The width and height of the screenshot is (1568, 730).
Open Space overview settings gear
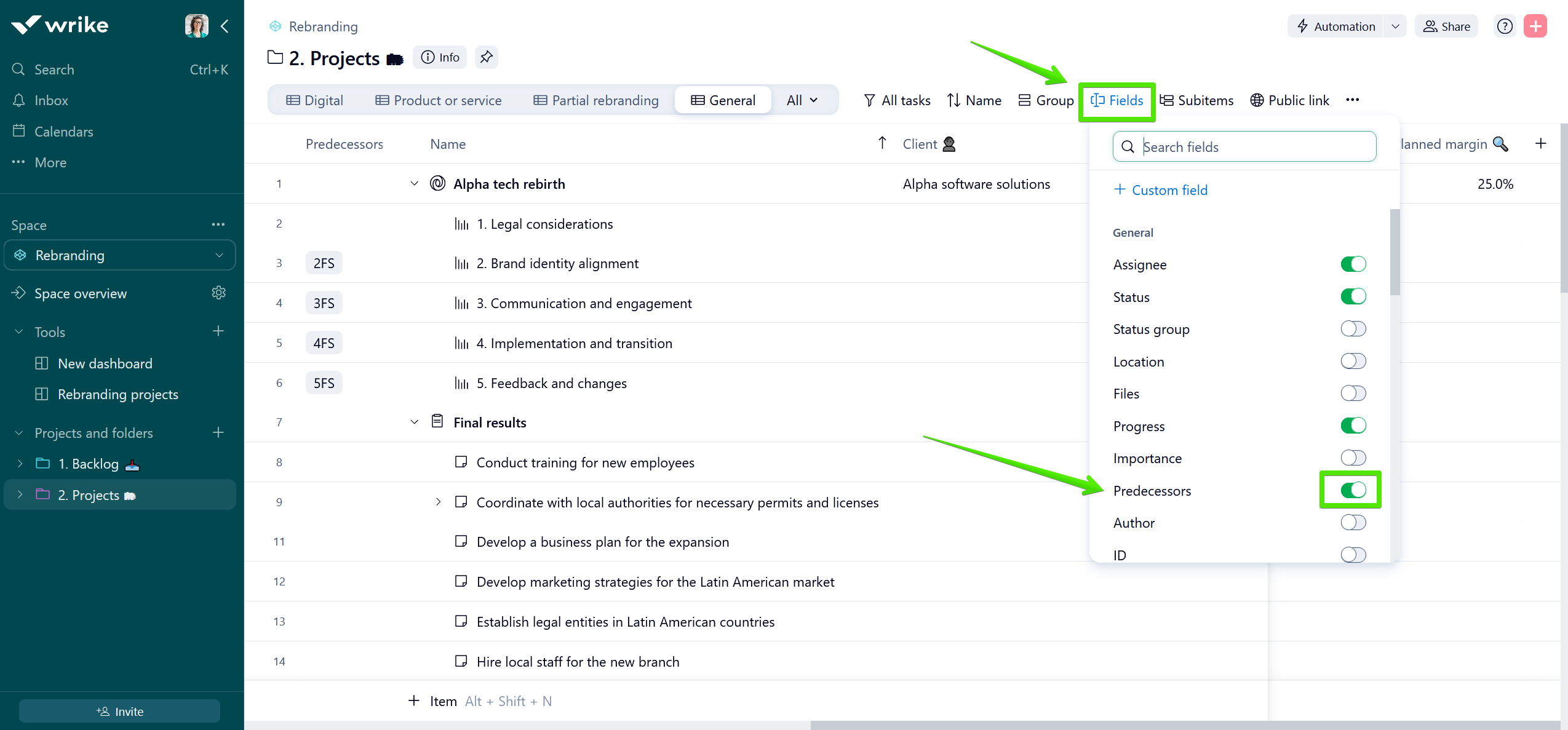tap(218, 293)
